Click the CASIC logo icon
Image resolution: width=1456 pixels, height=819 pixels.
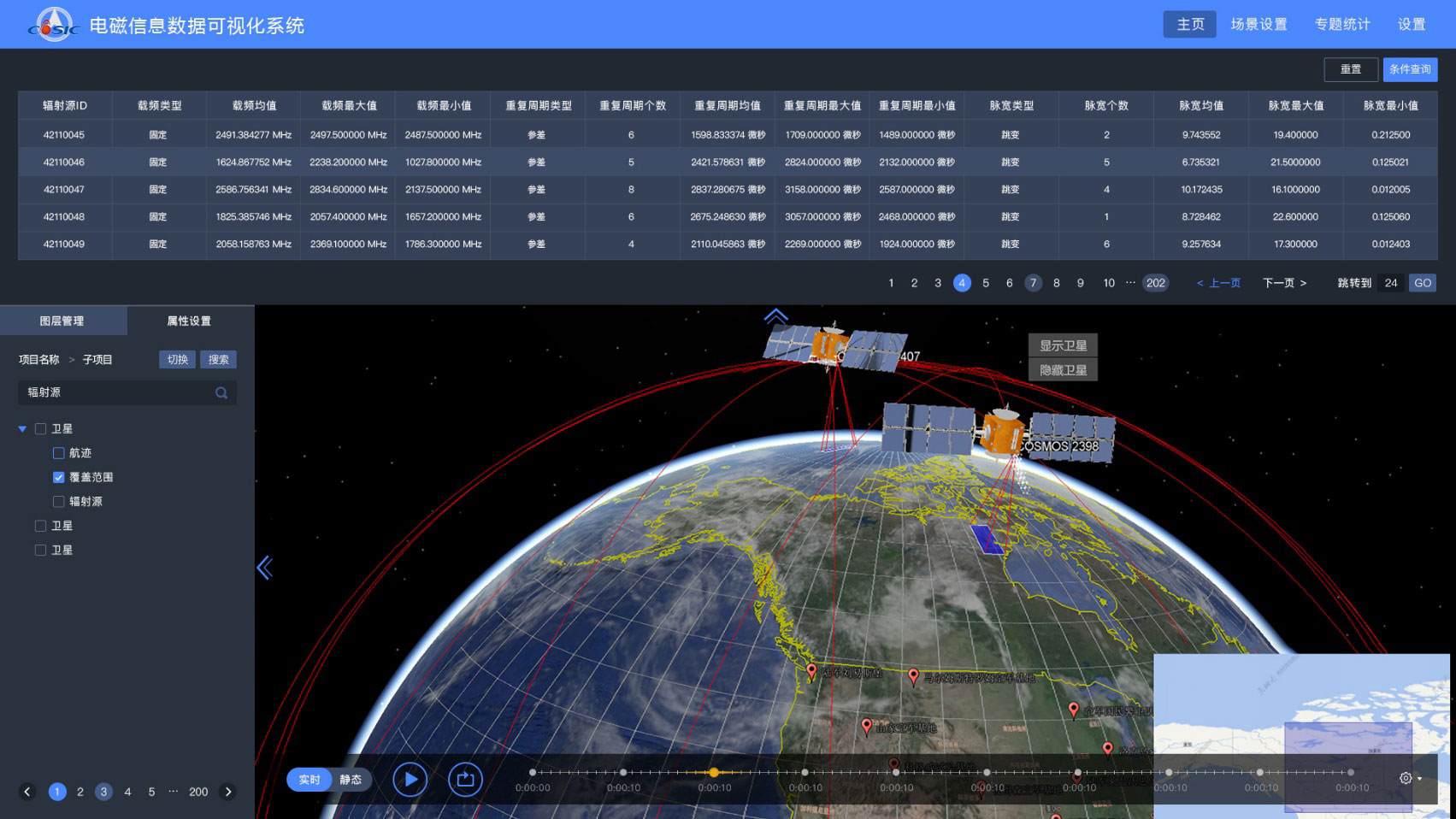point(53,24)
